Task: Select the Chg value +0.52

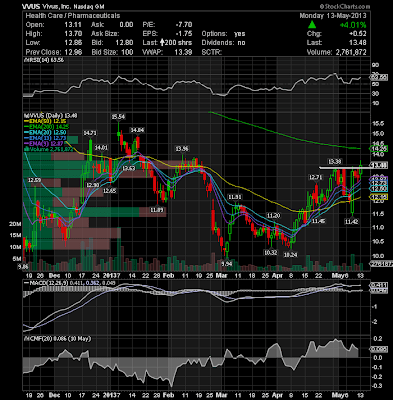Action: (357, 34)
